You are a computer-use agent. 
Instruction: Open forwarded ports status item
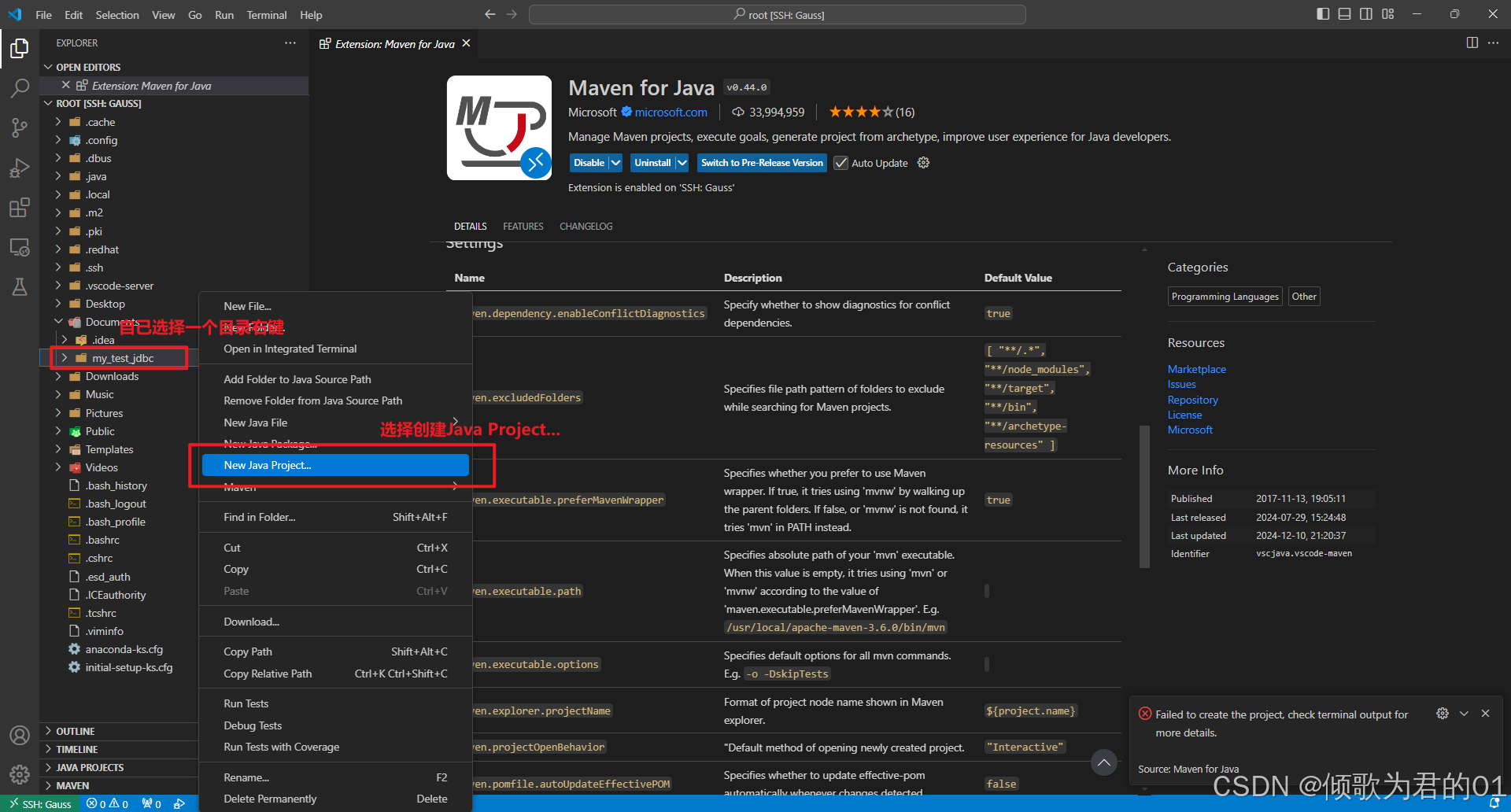152,803
